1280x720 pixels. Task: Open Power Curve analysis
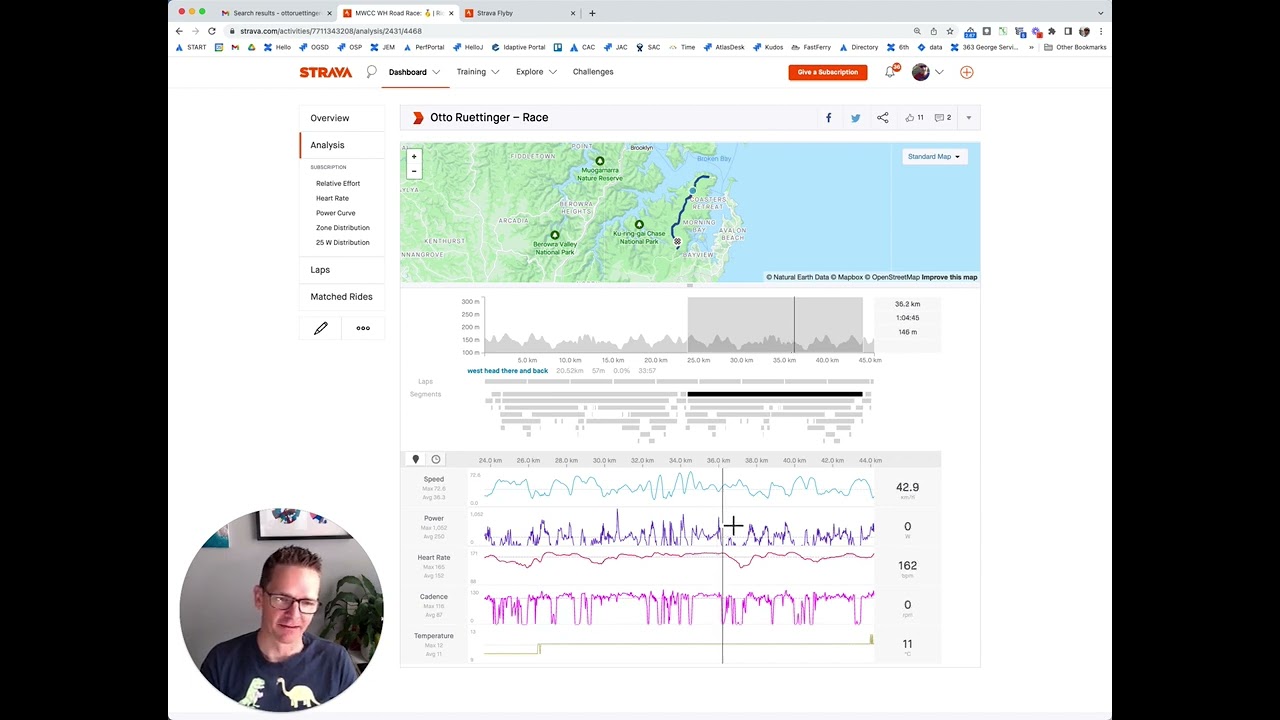[x=336, y=213]
